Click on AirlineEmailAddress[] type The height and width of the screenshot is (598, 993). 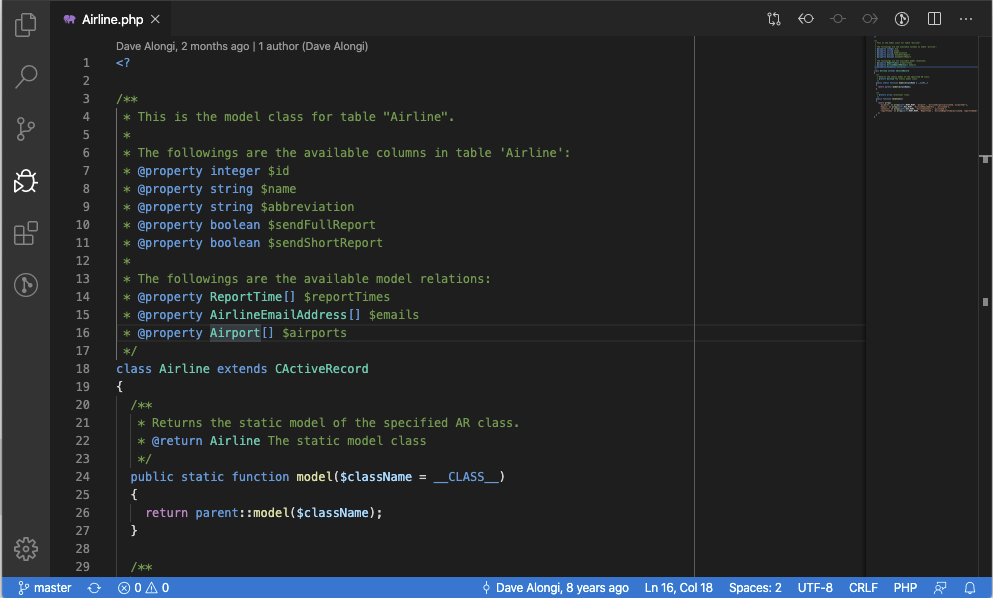pos(285,315)
